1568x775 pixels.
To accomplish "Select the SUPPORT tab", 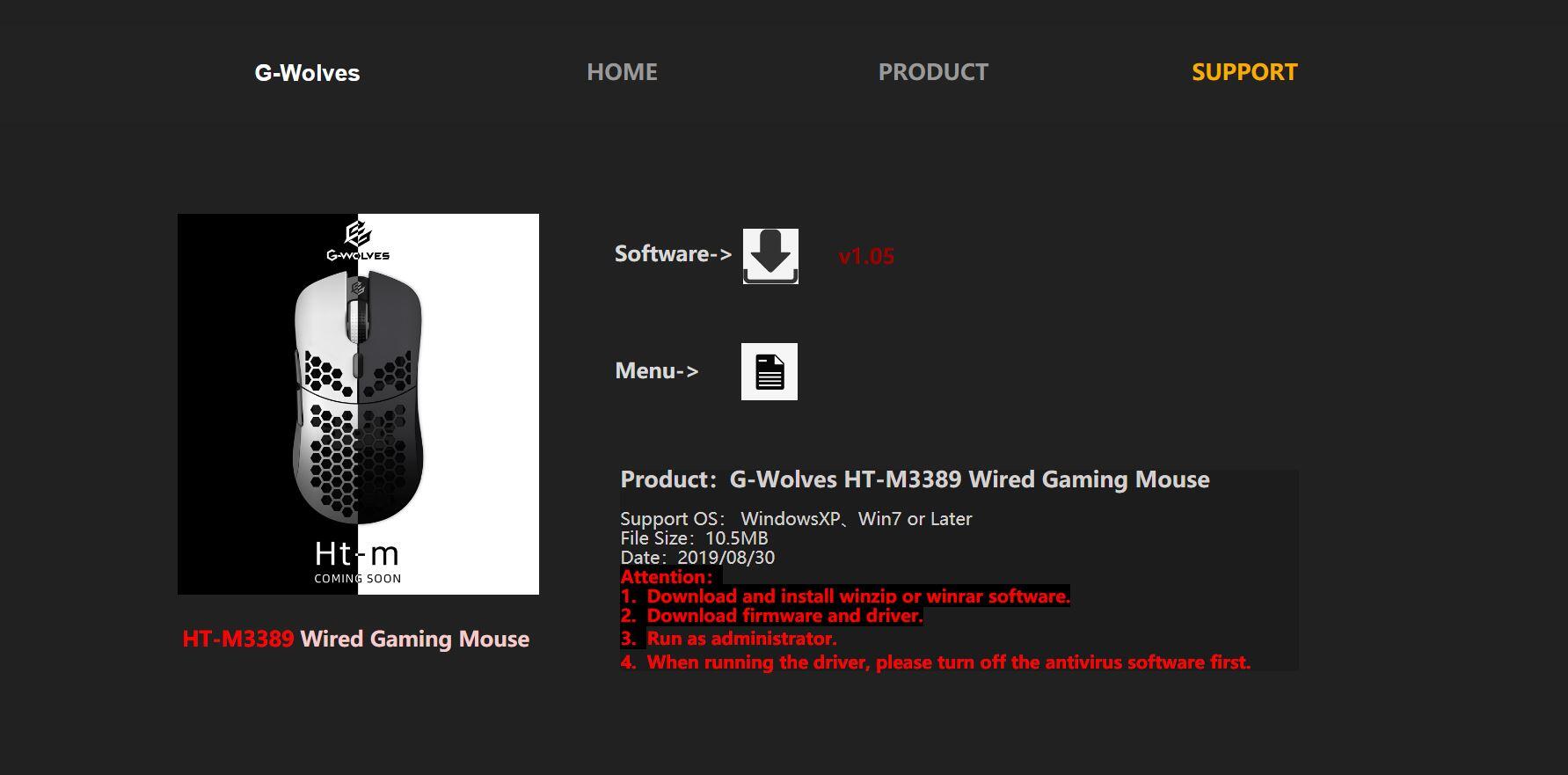I will pyautogui.click(x=1244, y=72).
